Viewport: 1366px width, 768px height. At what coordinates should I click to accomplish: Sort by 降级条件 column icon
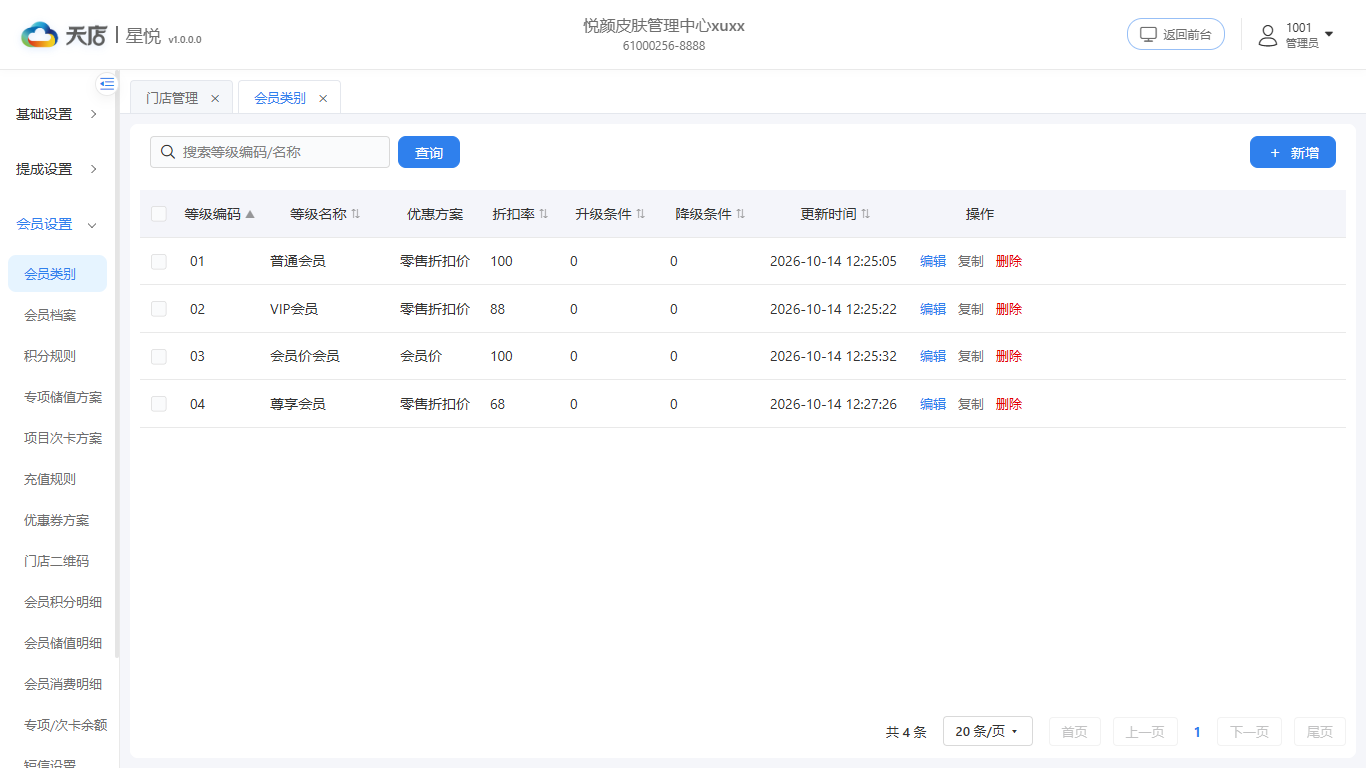click(741, 214)
